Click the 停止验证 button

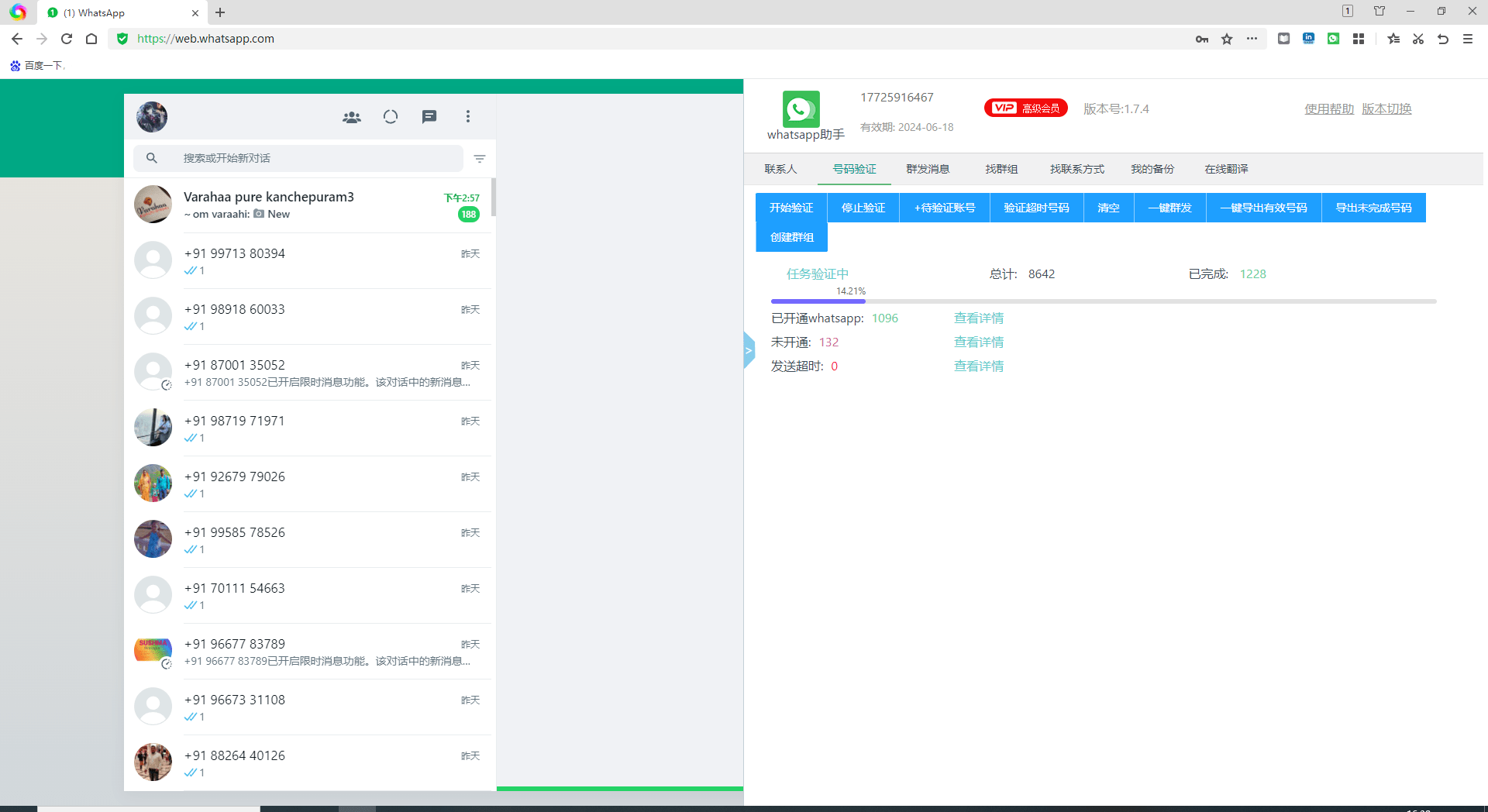pos(863,208)
